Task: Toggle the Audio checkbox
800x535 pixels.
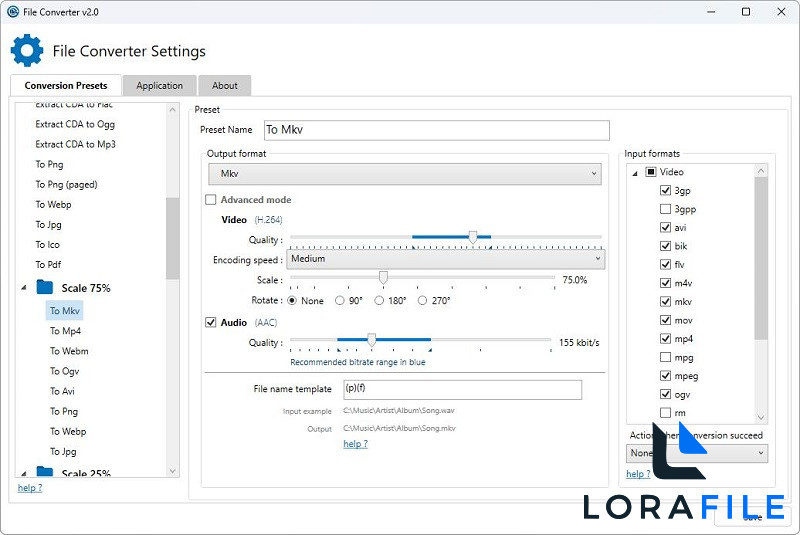Action: click(x=211, y=322)
